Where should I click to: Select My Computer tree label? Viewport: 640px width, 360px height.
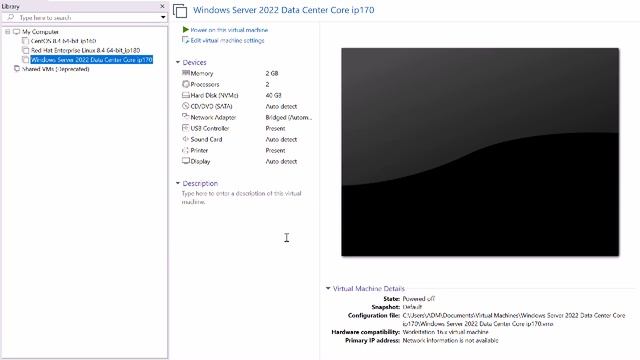coord(40,31)
